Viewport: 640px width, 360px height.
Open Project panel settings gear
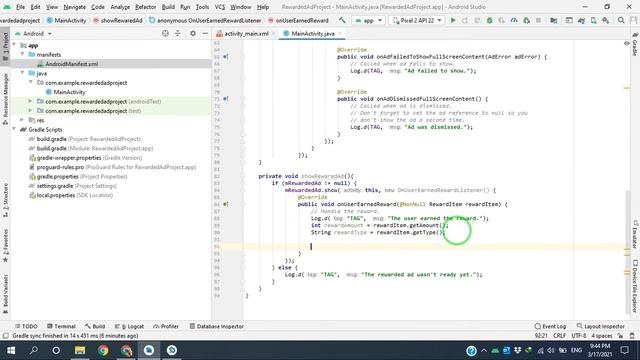click(x=193, y=33)
